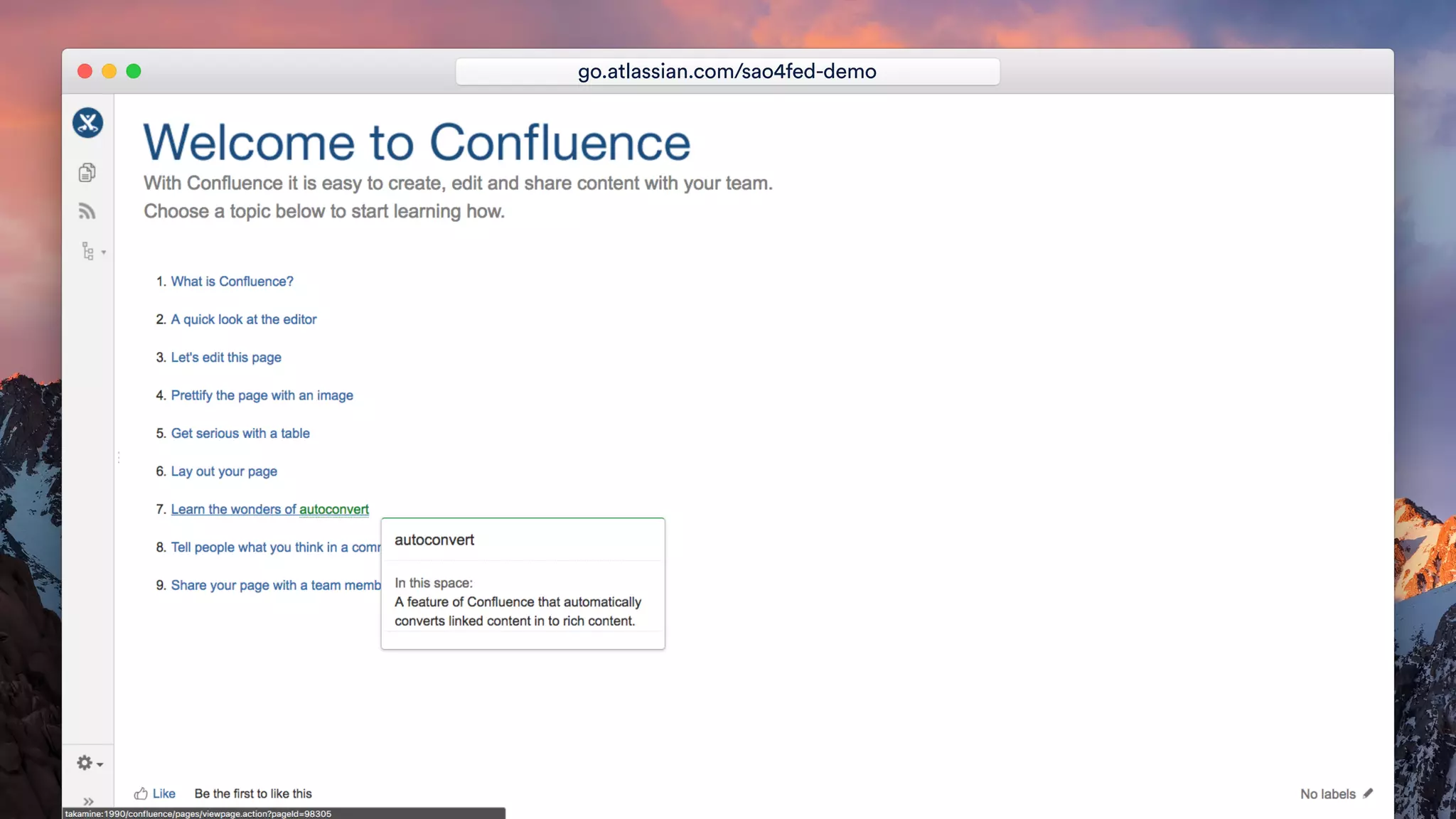Screen dimensions: 1456x819
Task: Click the status bar URL at bottom
Action: [198, 813]
